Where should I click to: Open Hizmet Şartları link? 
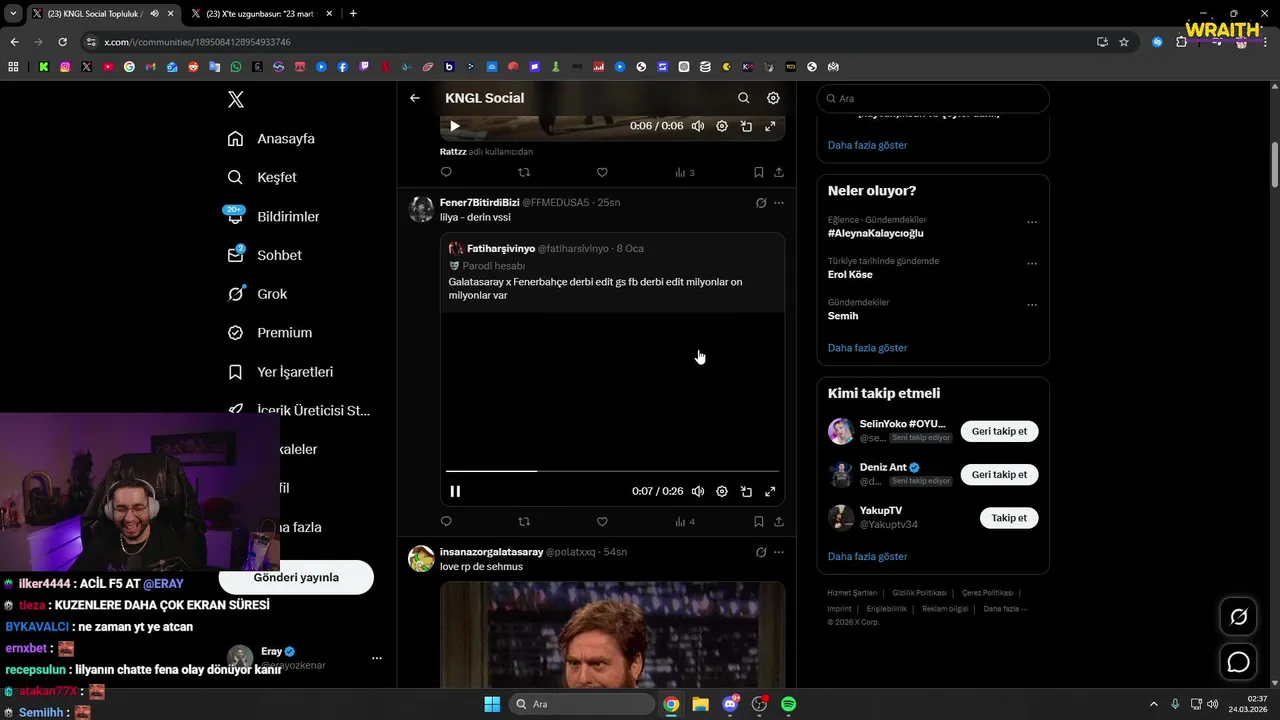click(852, 593)
